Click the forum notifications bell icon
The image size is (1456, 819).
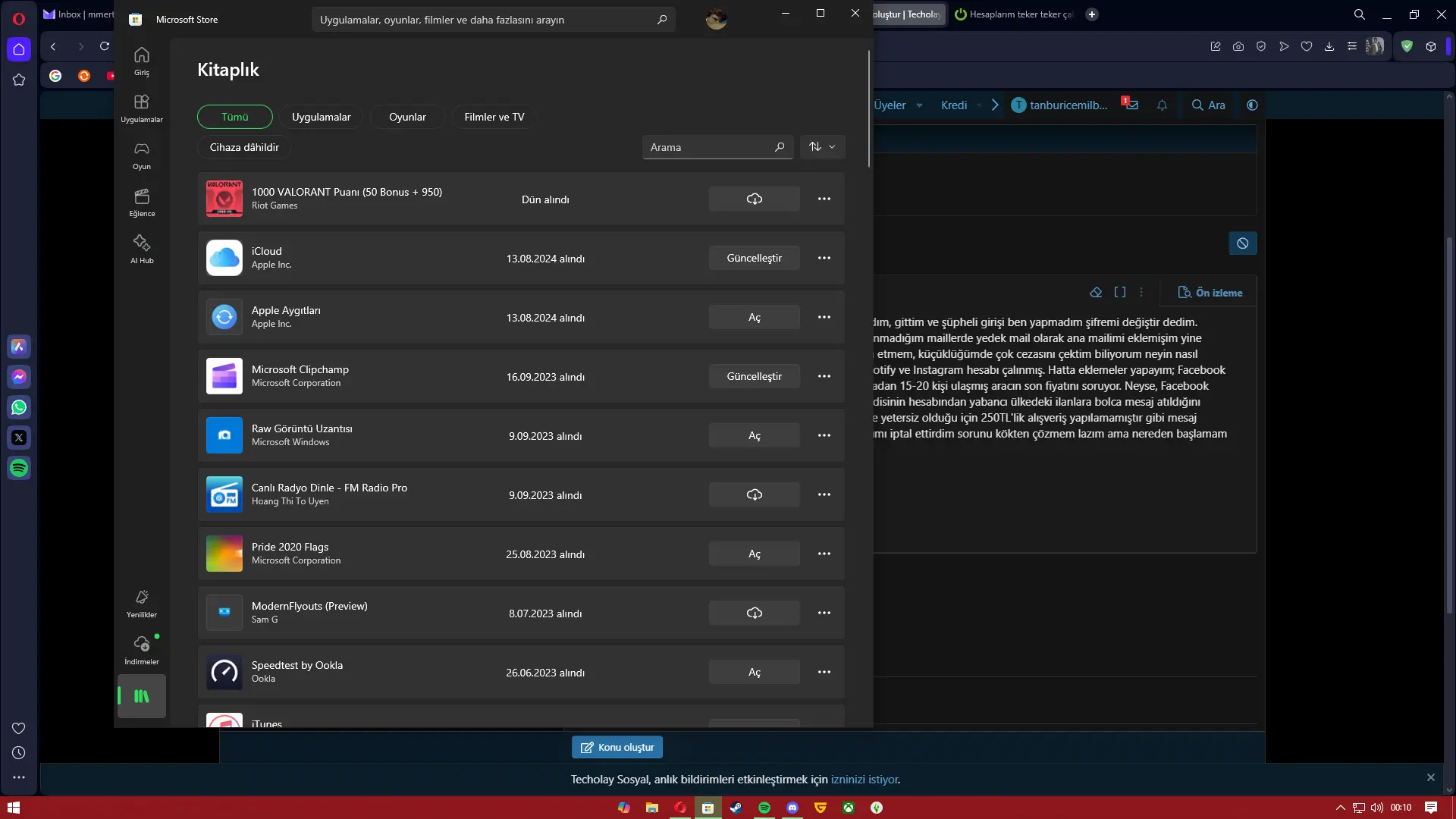[x=1162, y=105]
